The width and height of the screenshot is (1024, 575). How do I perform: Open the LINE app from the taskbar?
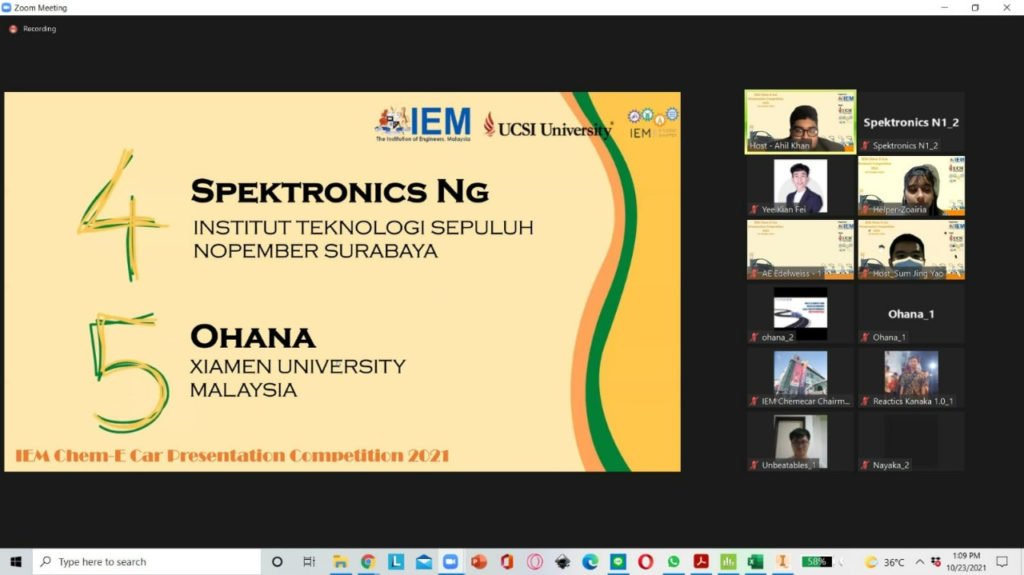[618, 562]
